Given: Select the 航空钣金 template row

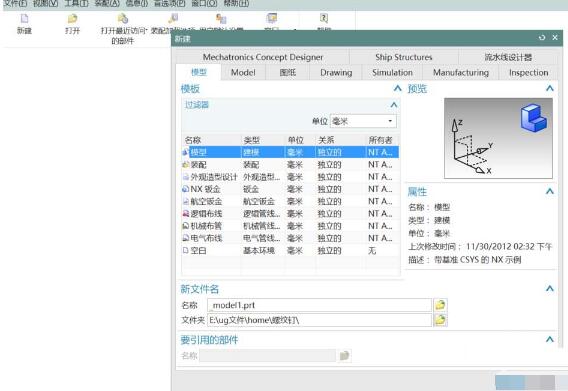Looking at the screenshot, I should [290, 201].
